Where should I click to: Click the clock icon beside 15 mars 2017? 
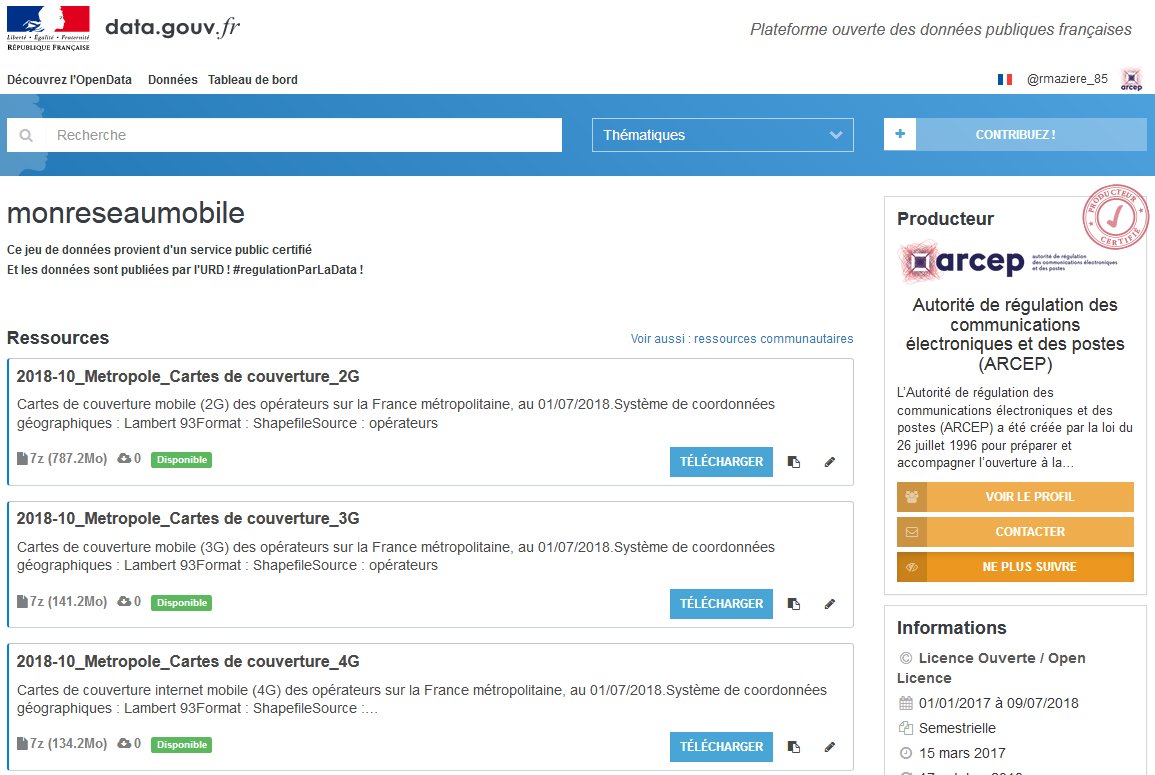pyautogui.click(x=906, y=753)
